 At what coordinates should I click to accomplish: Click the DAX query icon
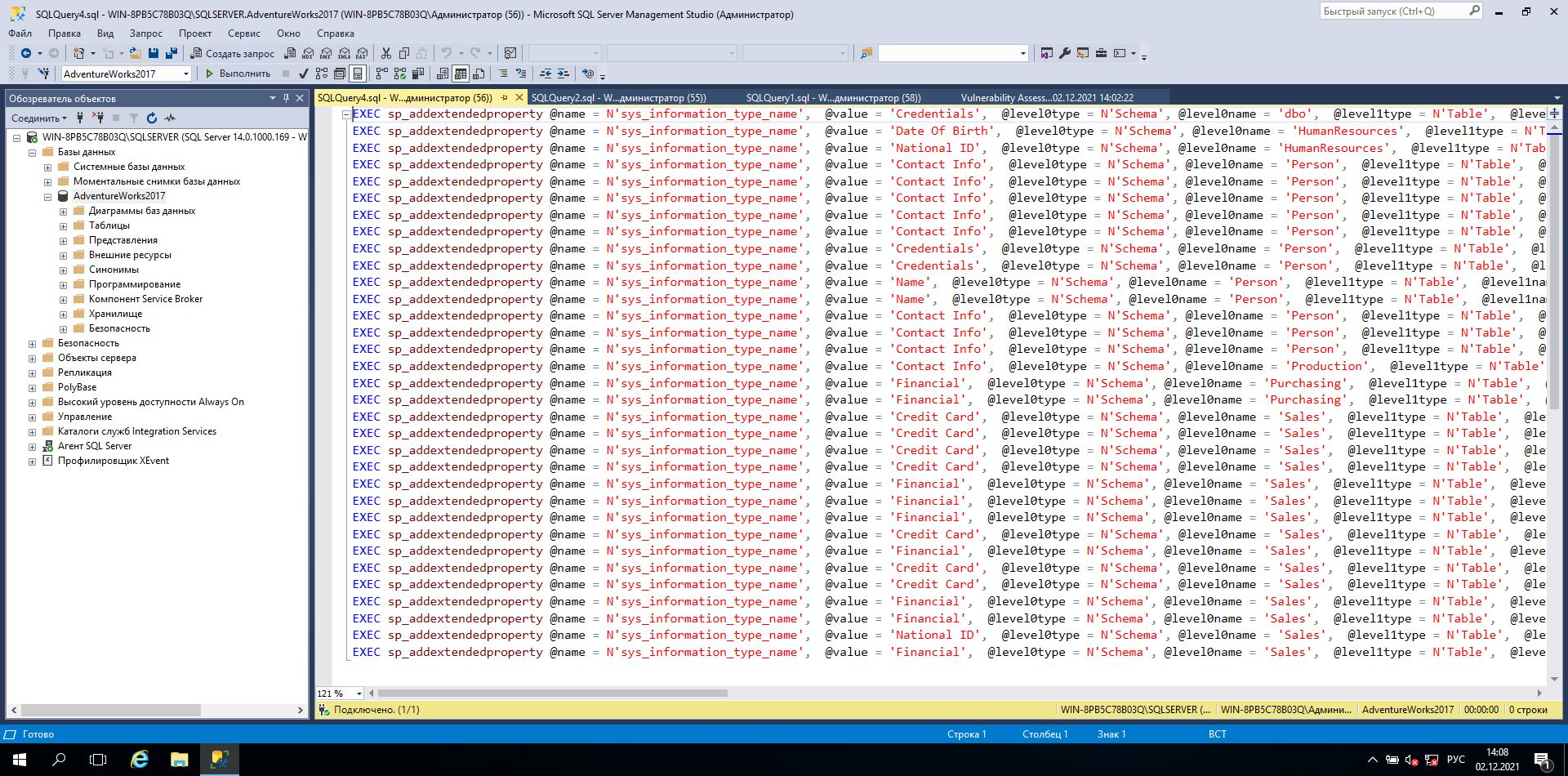(362, 53)
